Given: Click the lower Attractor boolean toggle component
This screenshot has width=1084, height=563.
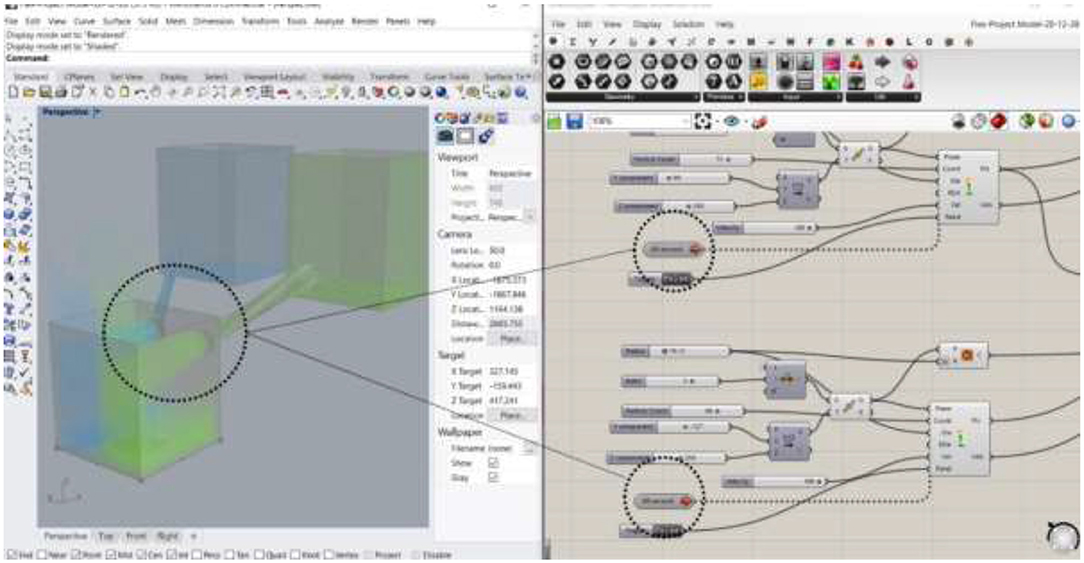Looking at the screenshot, I should point(664,501).
